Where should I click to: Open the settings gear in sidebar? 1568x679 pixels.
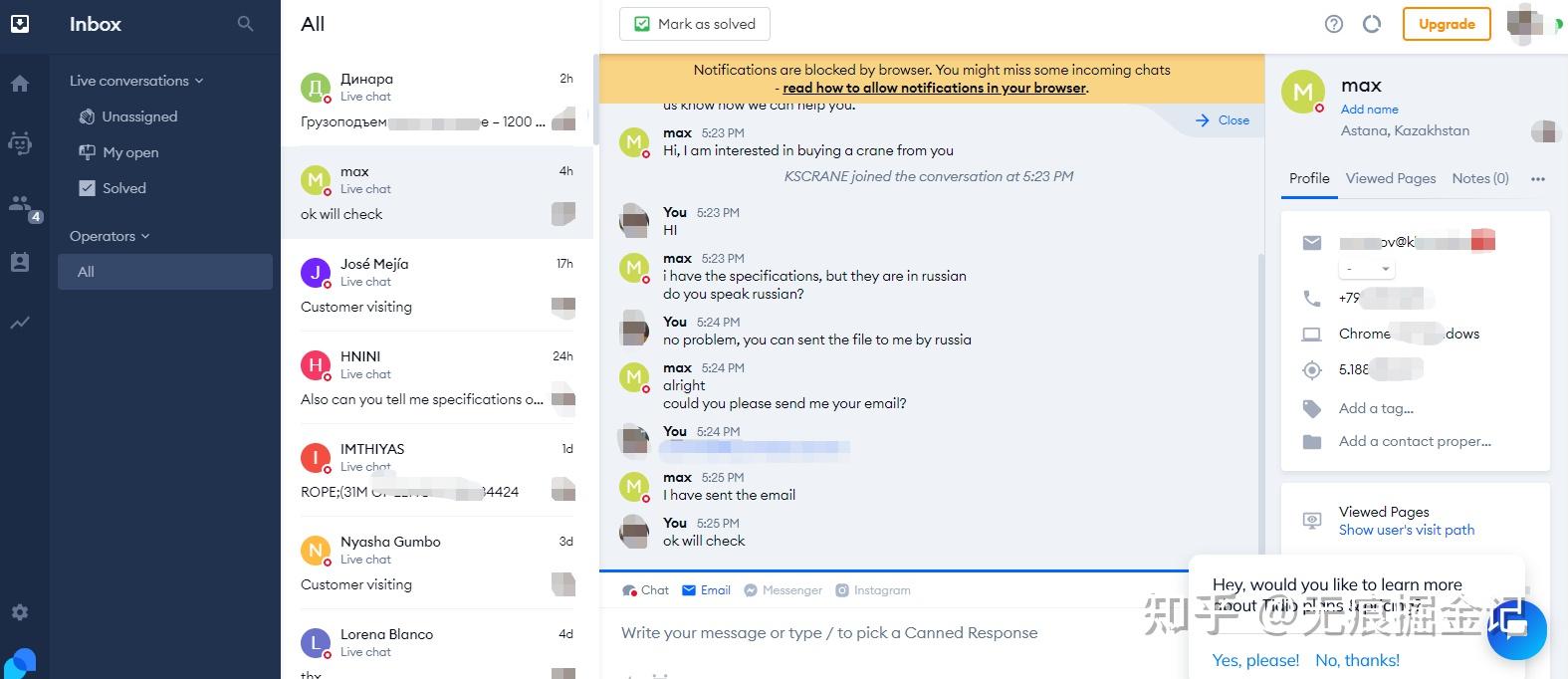tap(20, 612)
